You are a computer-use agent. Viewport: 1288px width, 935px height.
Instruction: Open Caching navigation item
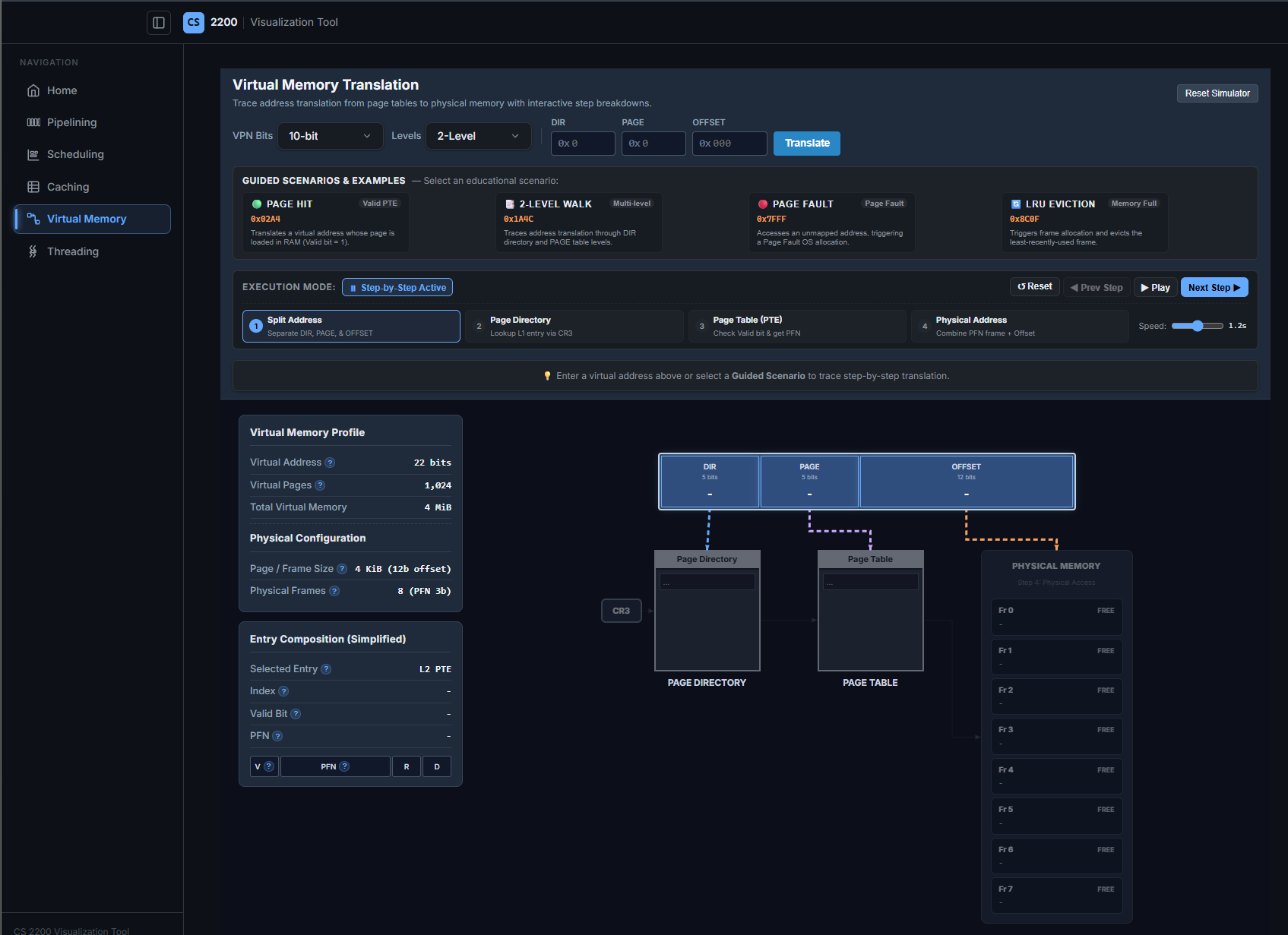click(92, 187)
